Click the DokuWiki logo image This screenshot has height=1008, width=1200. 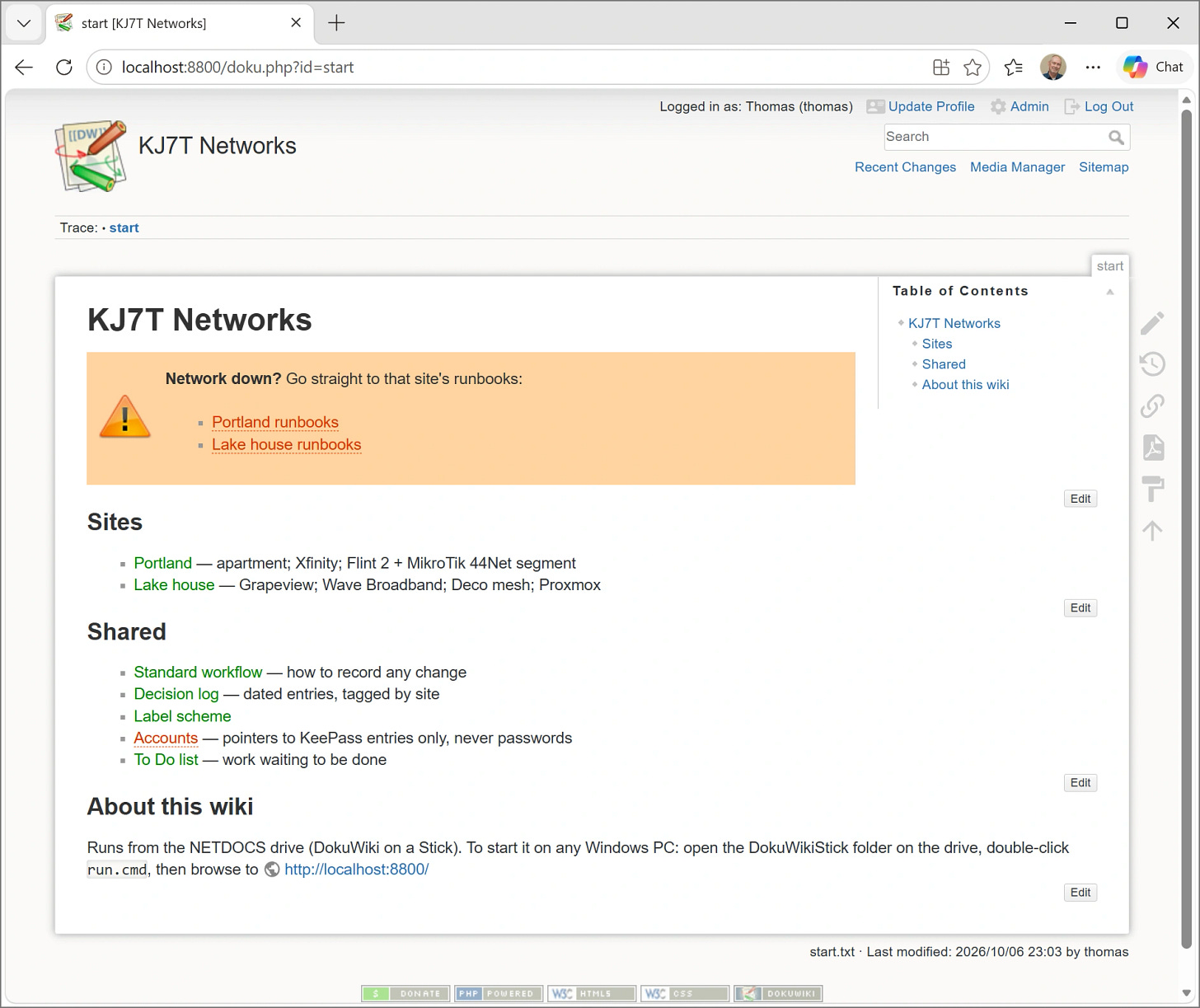point(91,157)
